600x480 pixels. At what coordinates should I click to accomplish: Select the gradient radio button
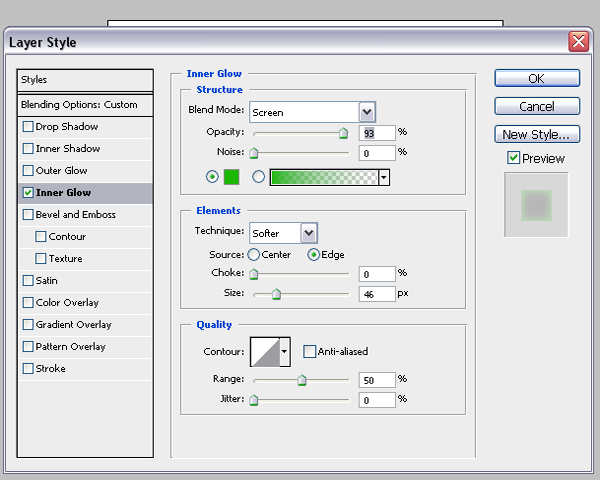(258, 177)
